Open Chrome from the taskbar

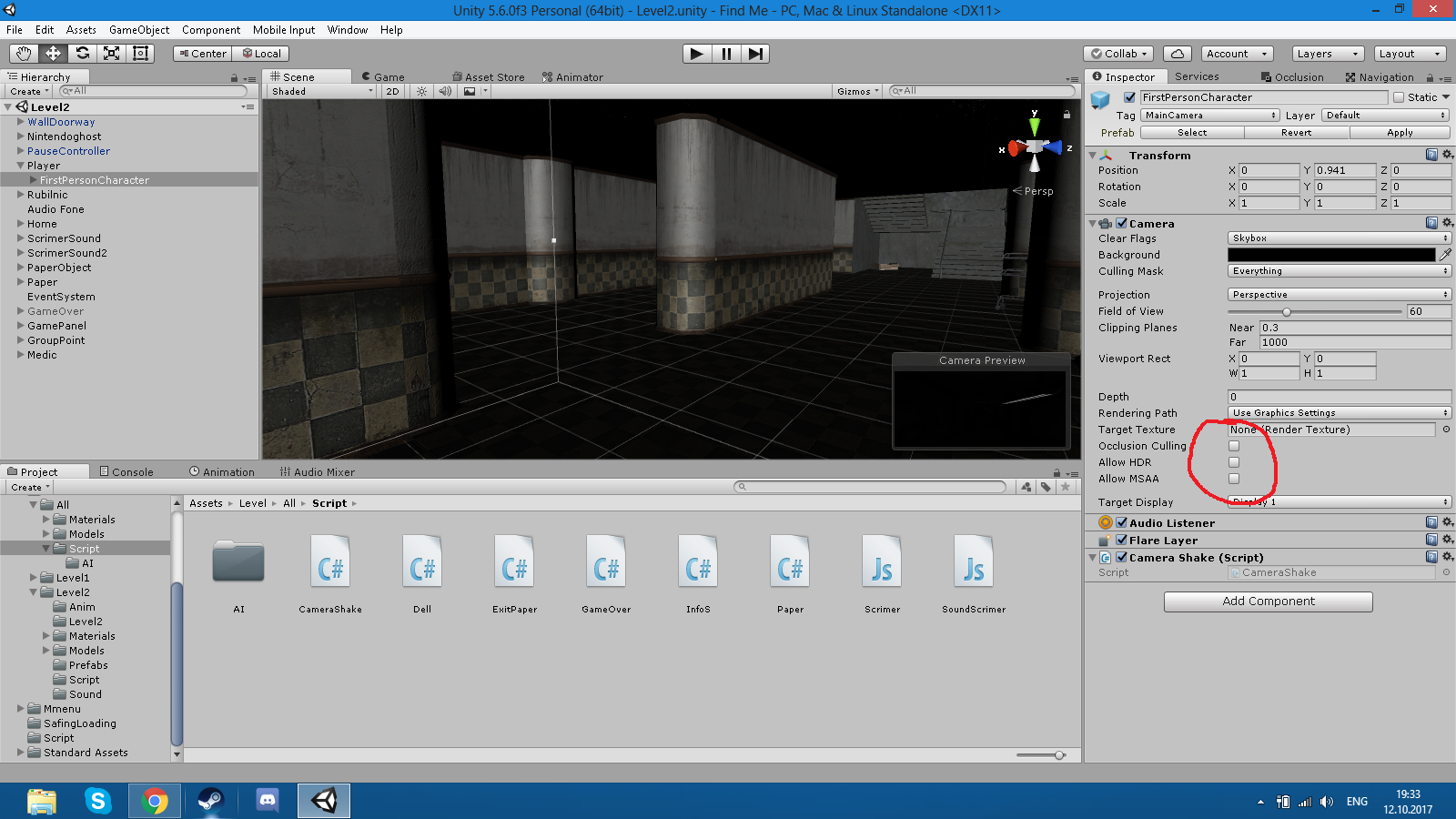(x=155, y=801)
